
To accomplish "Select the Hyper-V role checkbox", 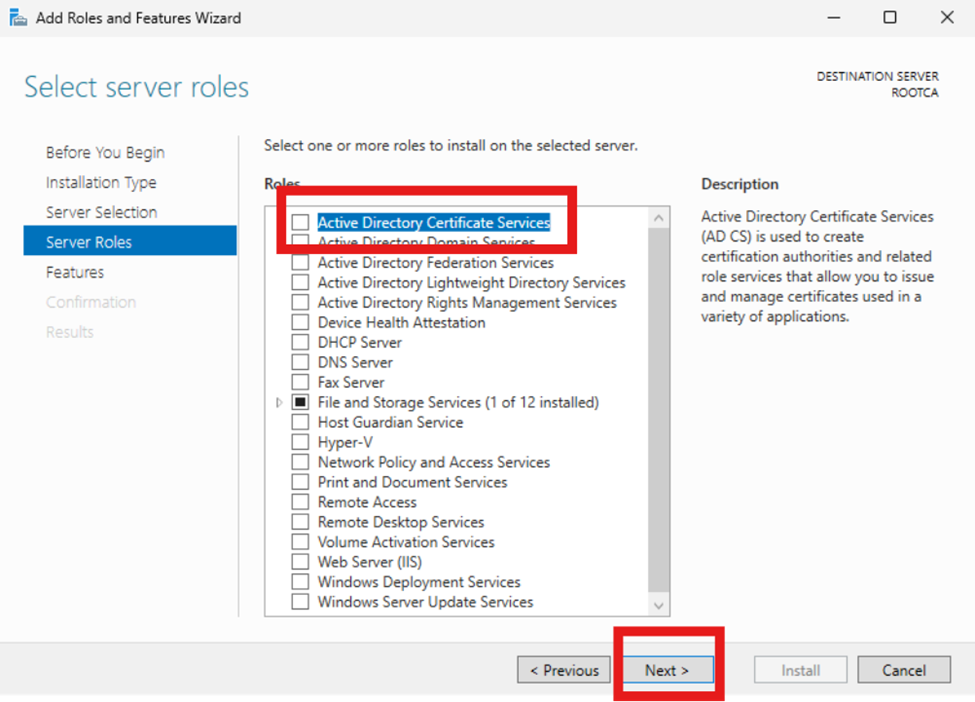I will 300,442.
